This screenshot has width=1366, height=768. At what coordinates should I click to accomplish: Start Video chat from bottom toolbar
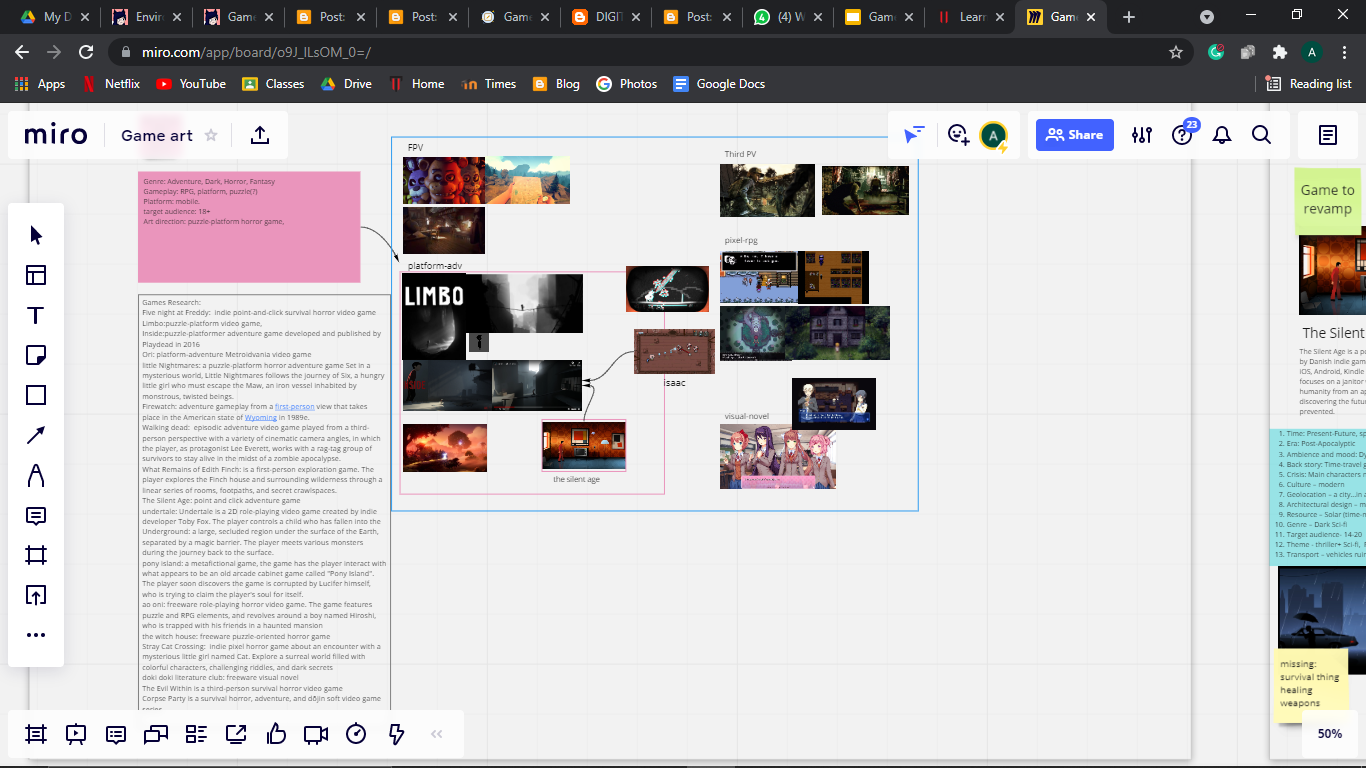(x=316, y=734)
